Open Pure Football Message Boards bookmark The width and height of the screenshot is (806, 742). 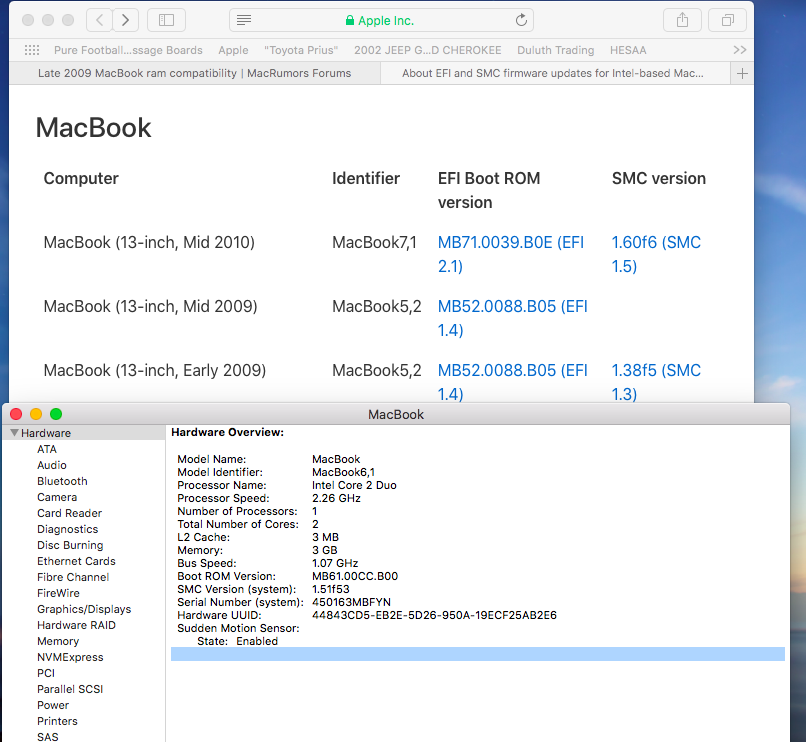click(x=128, y=50)
